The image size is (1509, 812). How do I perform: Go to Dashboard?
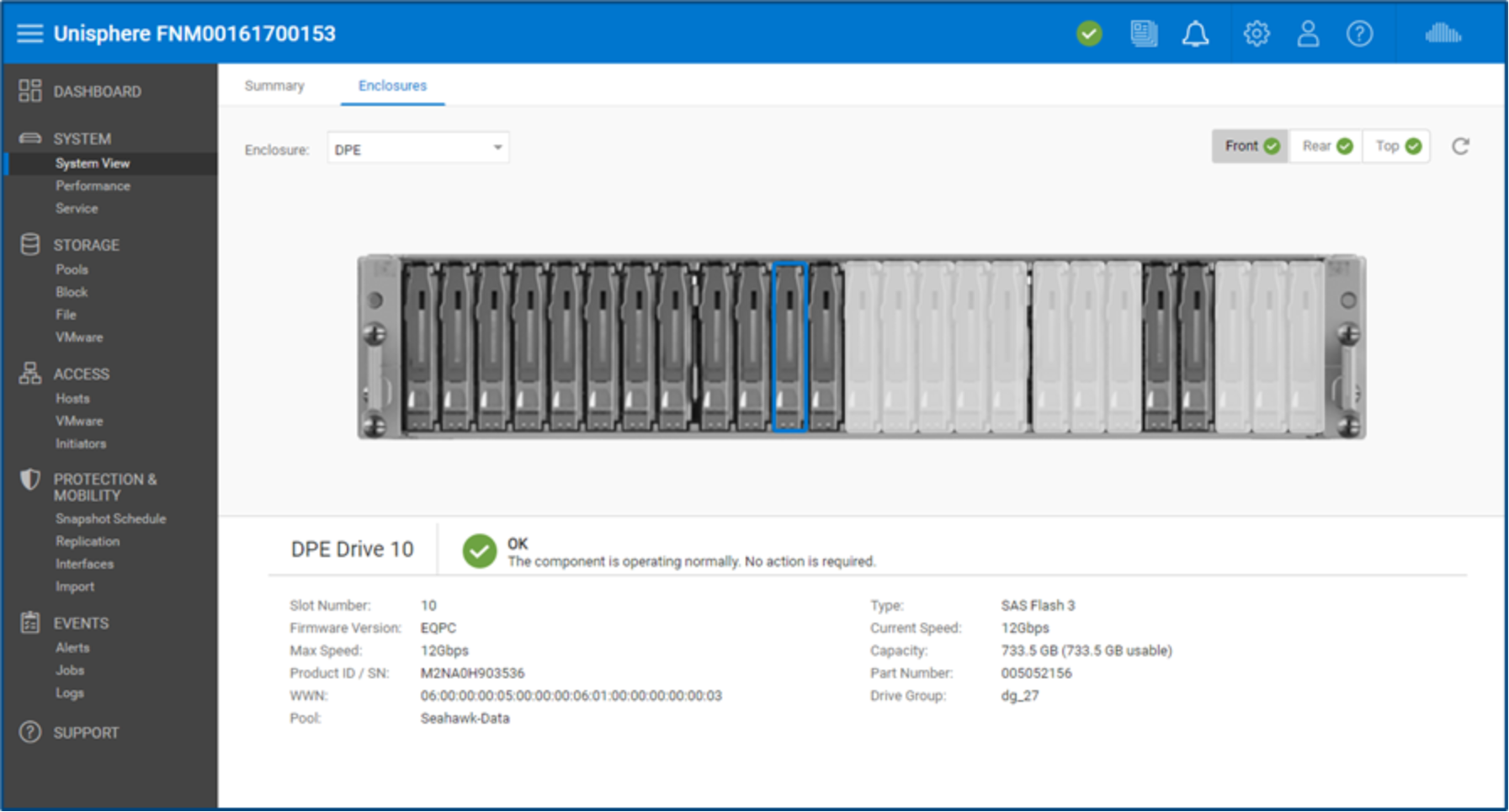tap(98, 92)
